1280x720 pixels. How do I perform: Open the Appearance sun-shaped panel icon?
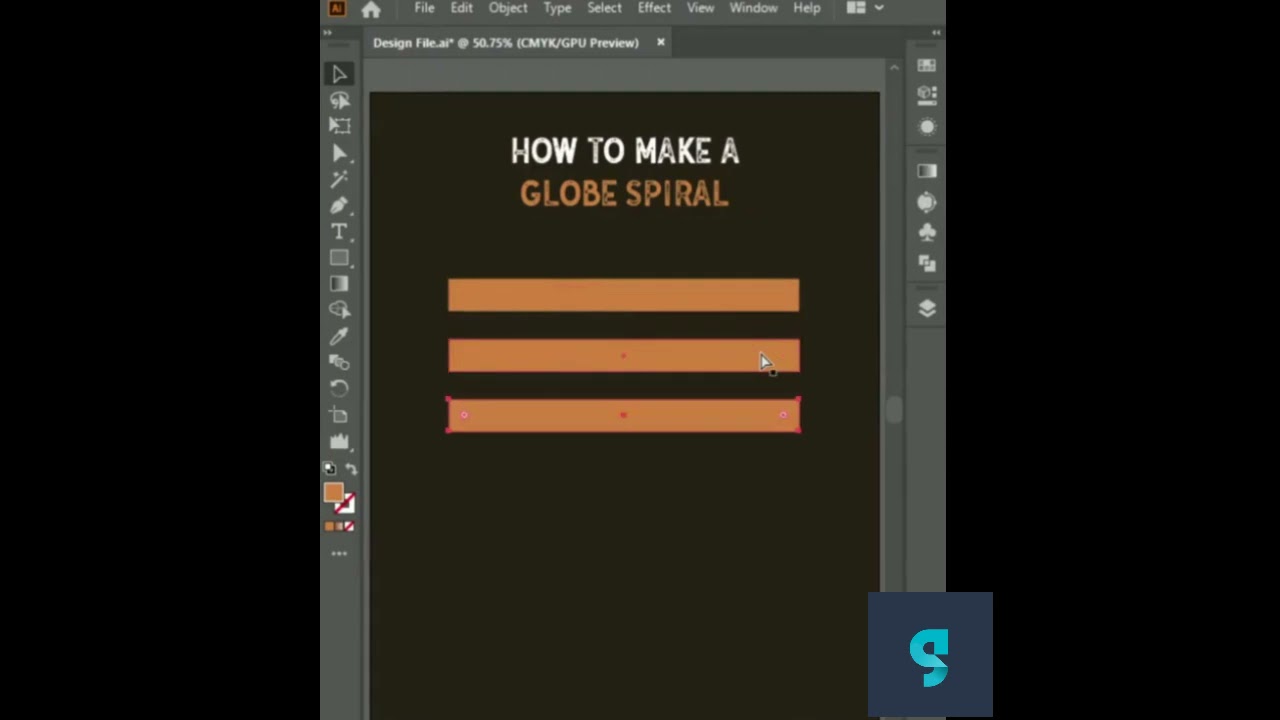926,127
